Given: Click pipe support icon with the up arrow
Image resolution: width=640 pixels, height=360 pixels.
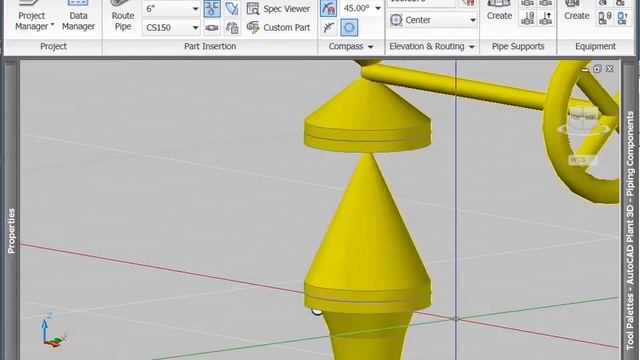Looking at the screenshot, I should [x=546, y=18].
